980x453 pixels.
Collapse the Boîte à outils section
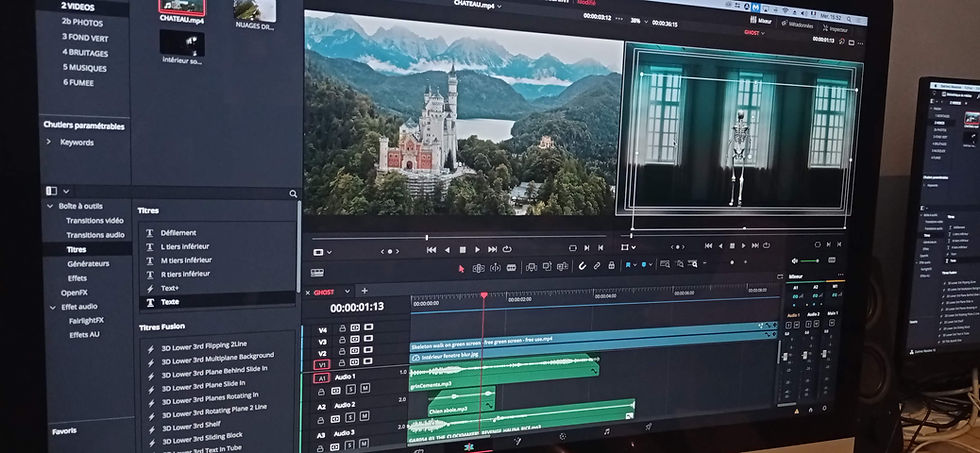[x=51, y=206]
